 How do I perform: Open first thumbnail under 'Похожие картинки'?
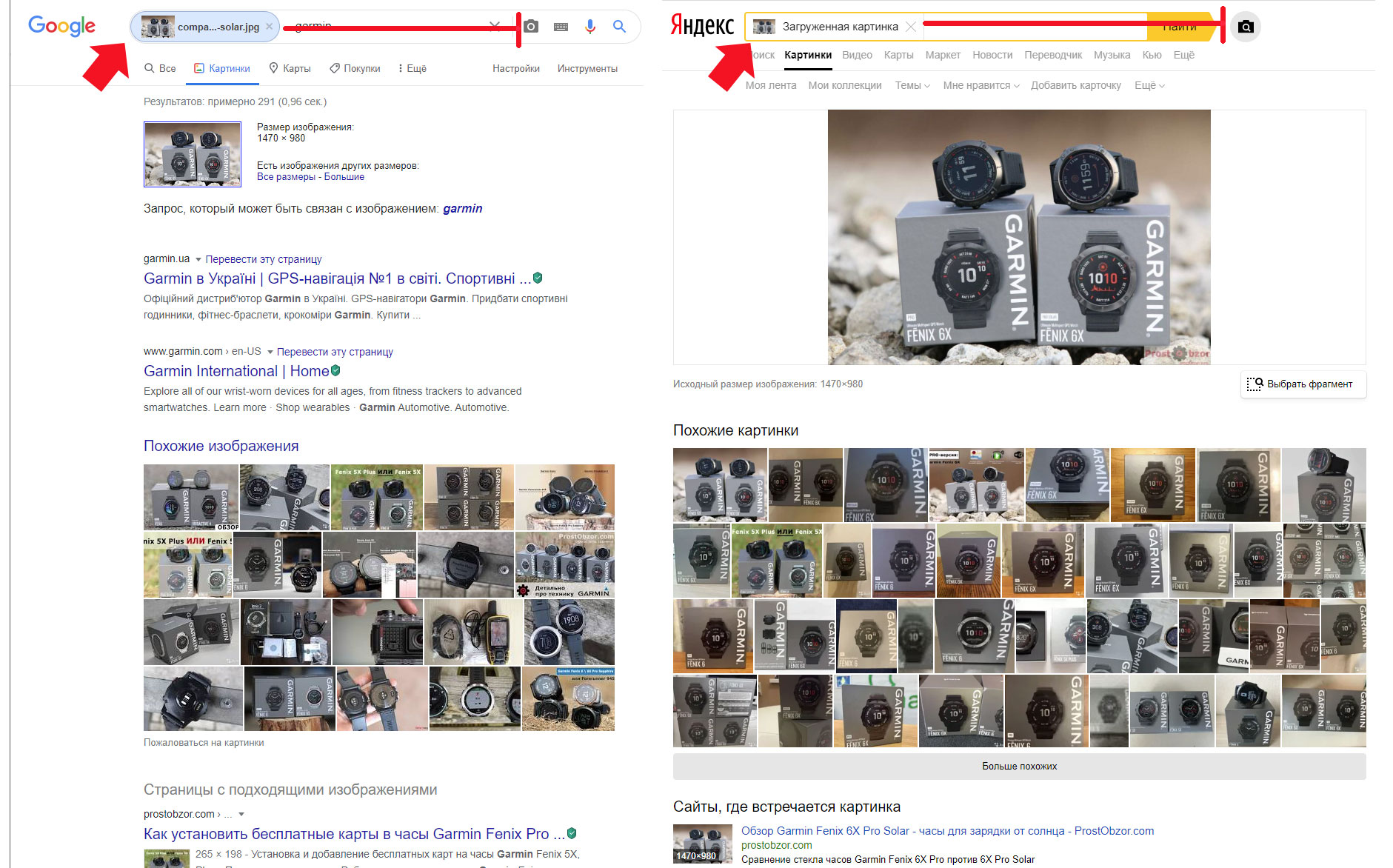tap(720, 485)
